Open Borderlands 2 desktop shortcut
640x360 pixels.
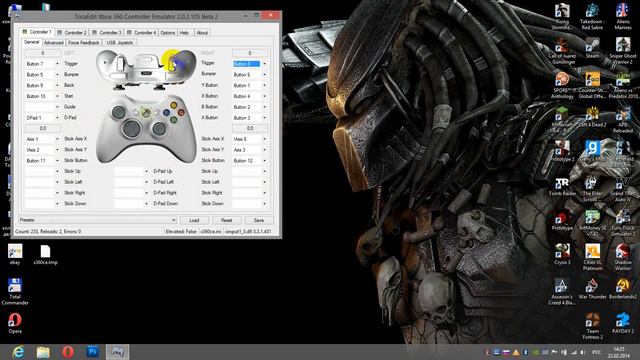point(623,289)
